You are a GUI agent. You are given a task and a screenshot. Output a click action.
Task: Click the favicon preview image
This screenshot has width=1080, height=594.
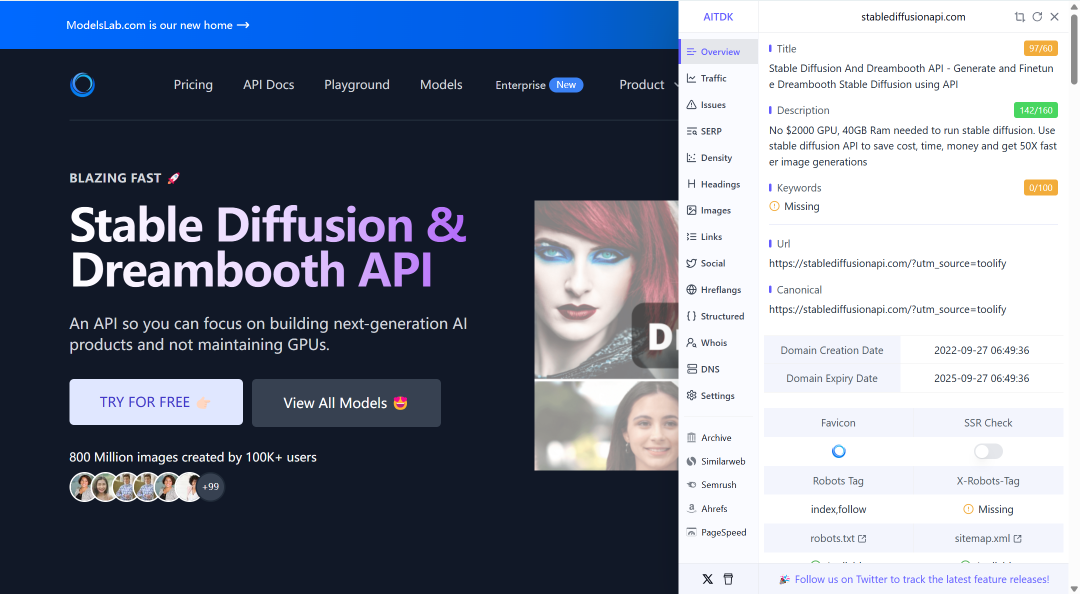[838, 451]
